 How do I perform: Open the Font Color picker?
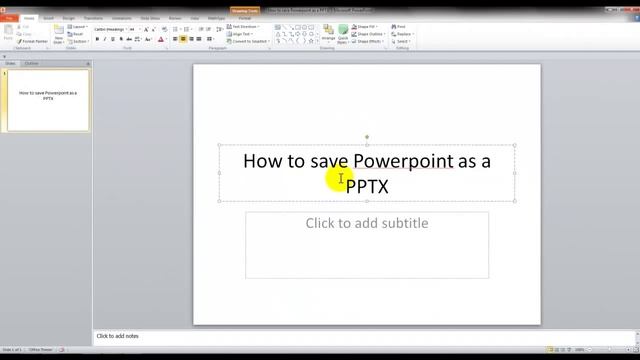(x=162, y=39)
